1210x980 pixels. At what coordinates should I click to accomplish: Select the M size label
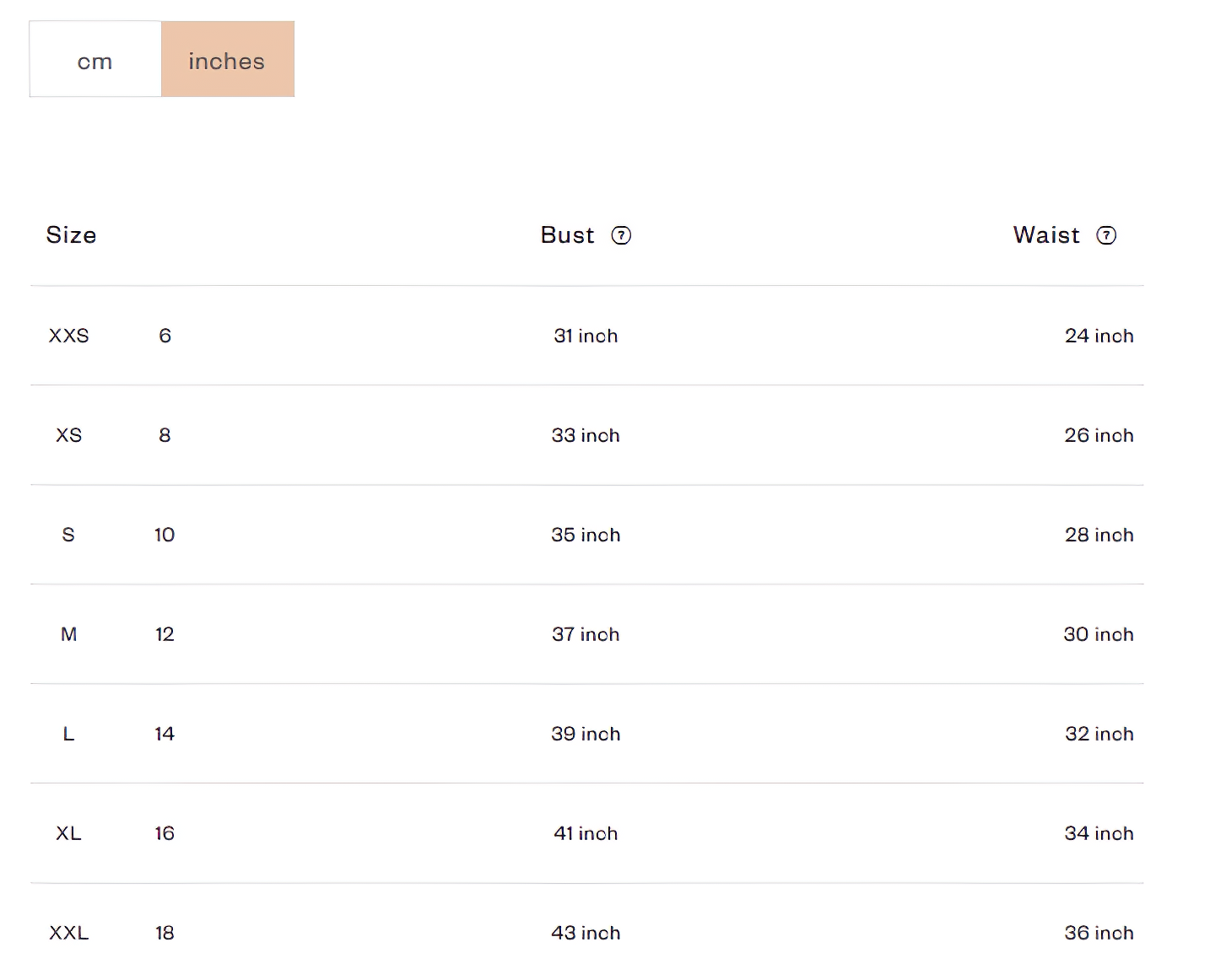click(69, 634)
